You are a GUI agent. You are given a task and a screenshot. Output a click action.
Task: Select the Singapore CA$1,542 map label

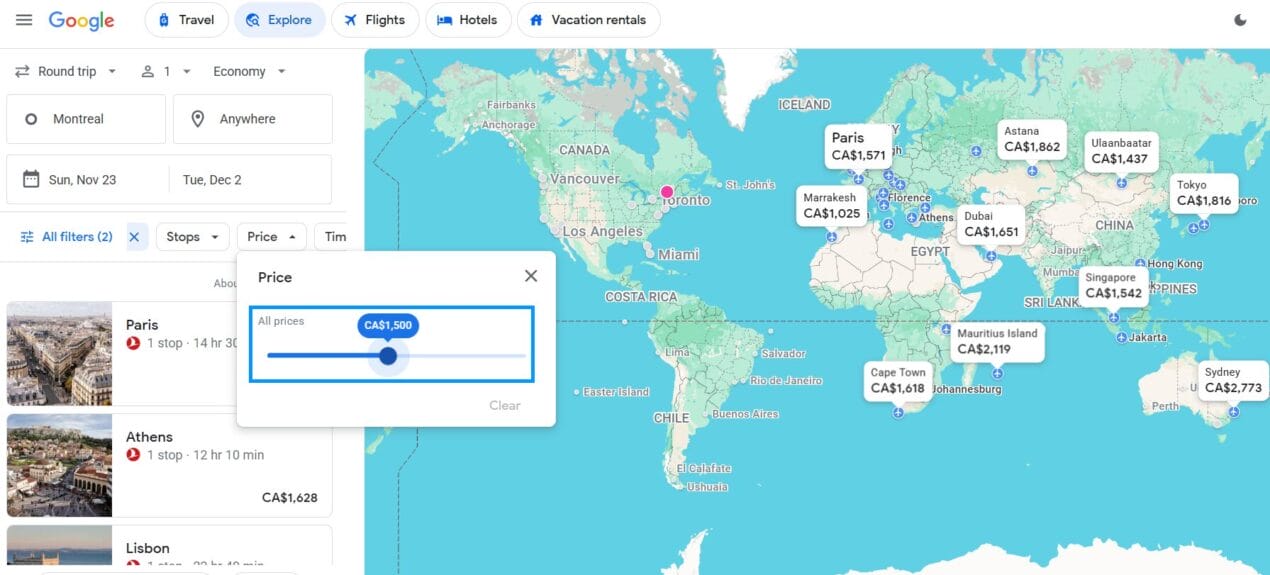[x=1113, y=286]
